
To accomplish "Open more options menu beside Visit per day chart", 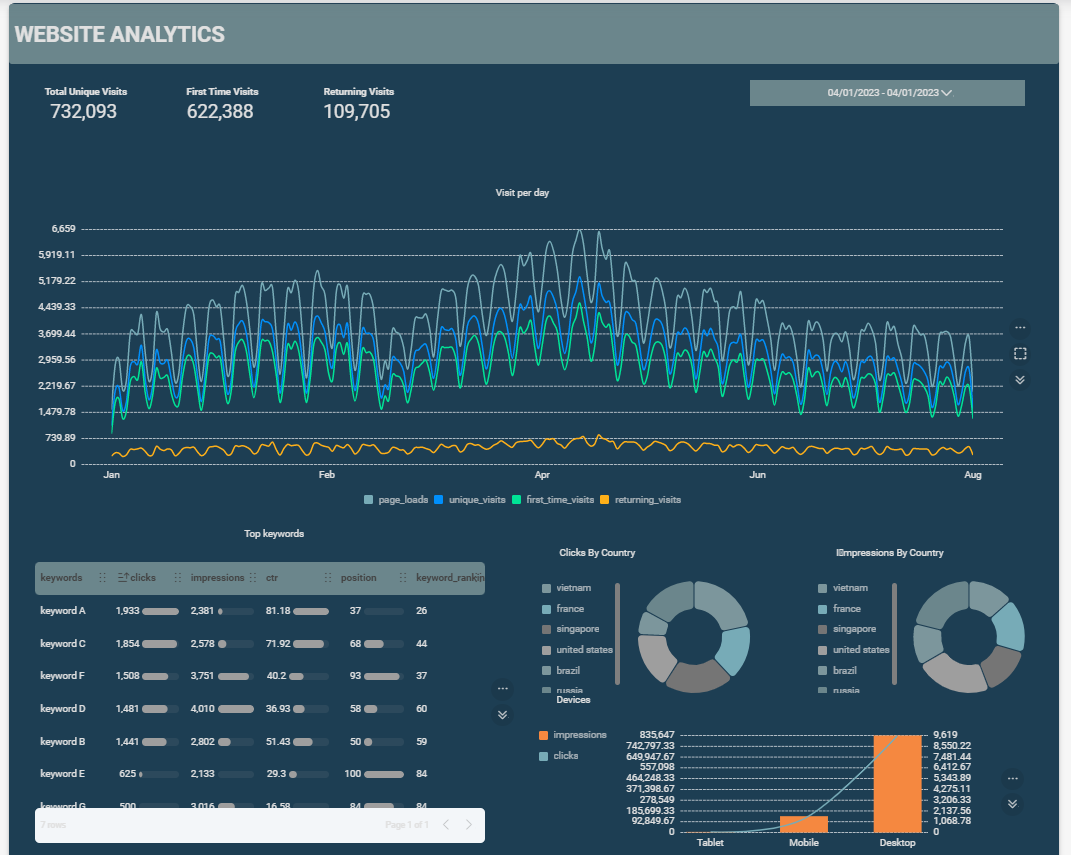I will click(1020, 328).
